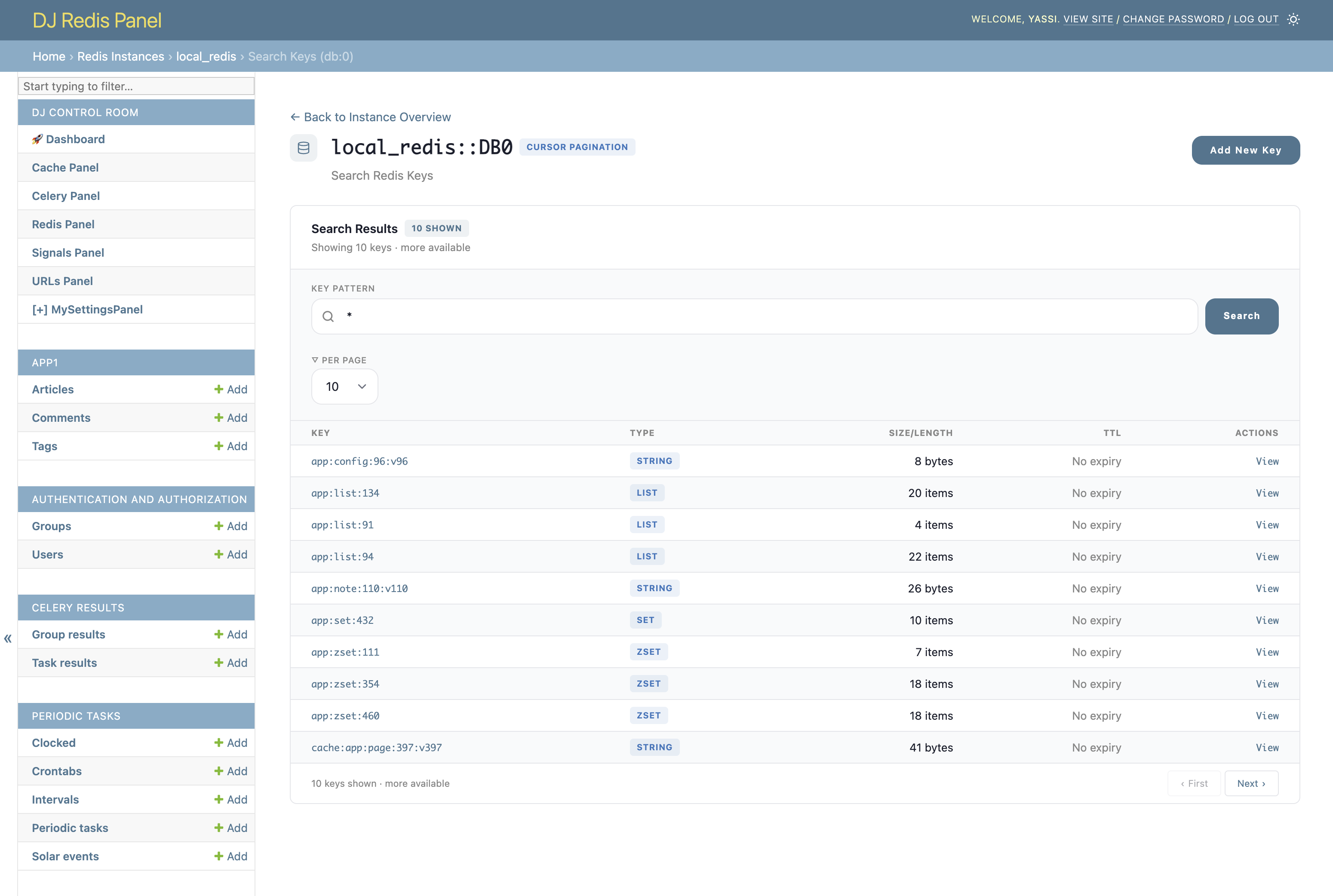The height and width of the screenshot is (896, 1333).
Task: View the app:zset:354 key
Action: tap(1267, 684)
